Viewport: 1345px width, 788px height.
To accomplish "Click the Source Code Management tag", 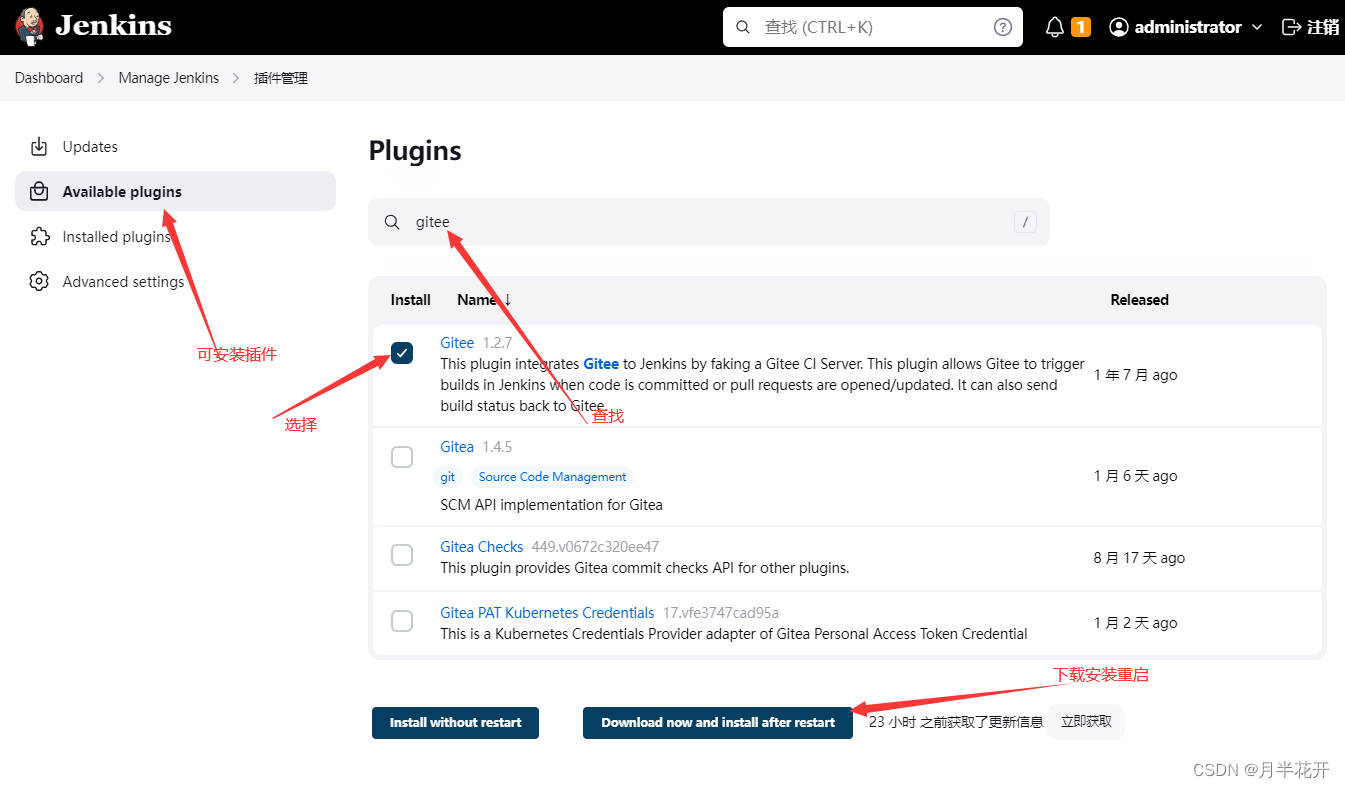I will (552, 477).
